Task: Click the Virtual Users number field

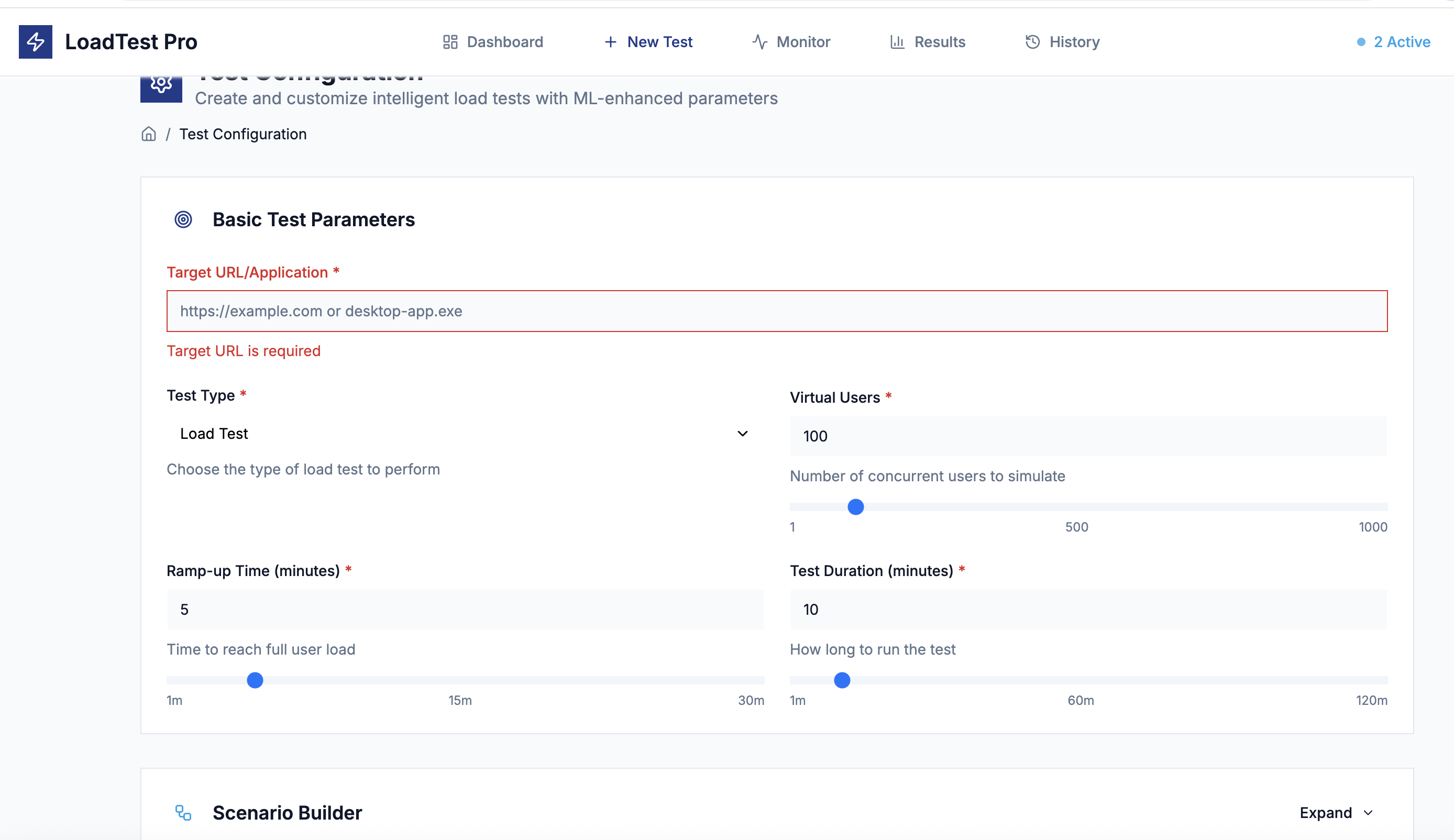Action: pyautogui.click(x=1088, y=436)
